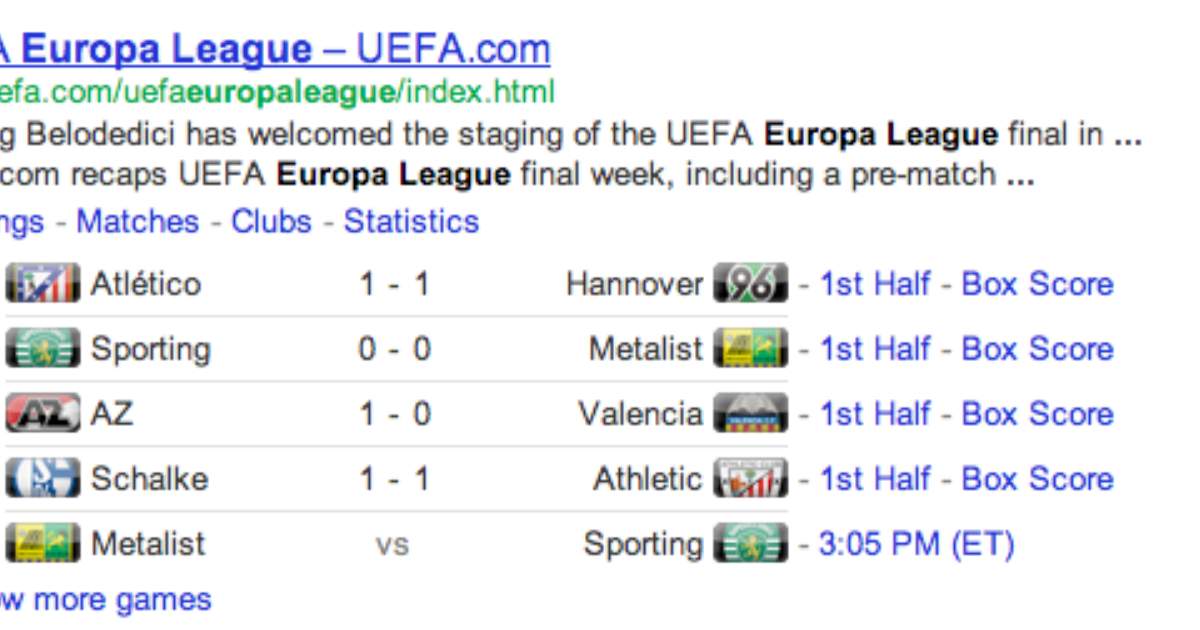Open Box Score for Sporting vs Metalist
The height and width of the screenshot is (630, 1200).
(x=1037, y=349)
